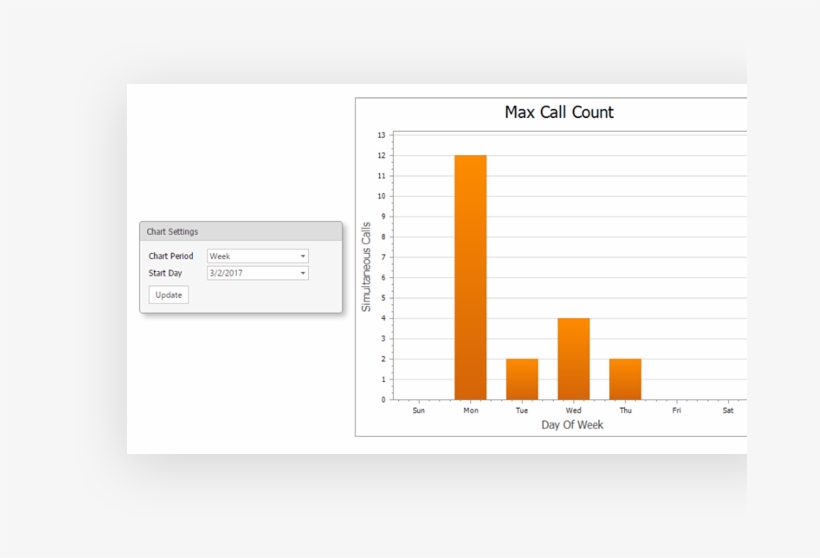Click the Max Call Count chart title

[559, 112]
